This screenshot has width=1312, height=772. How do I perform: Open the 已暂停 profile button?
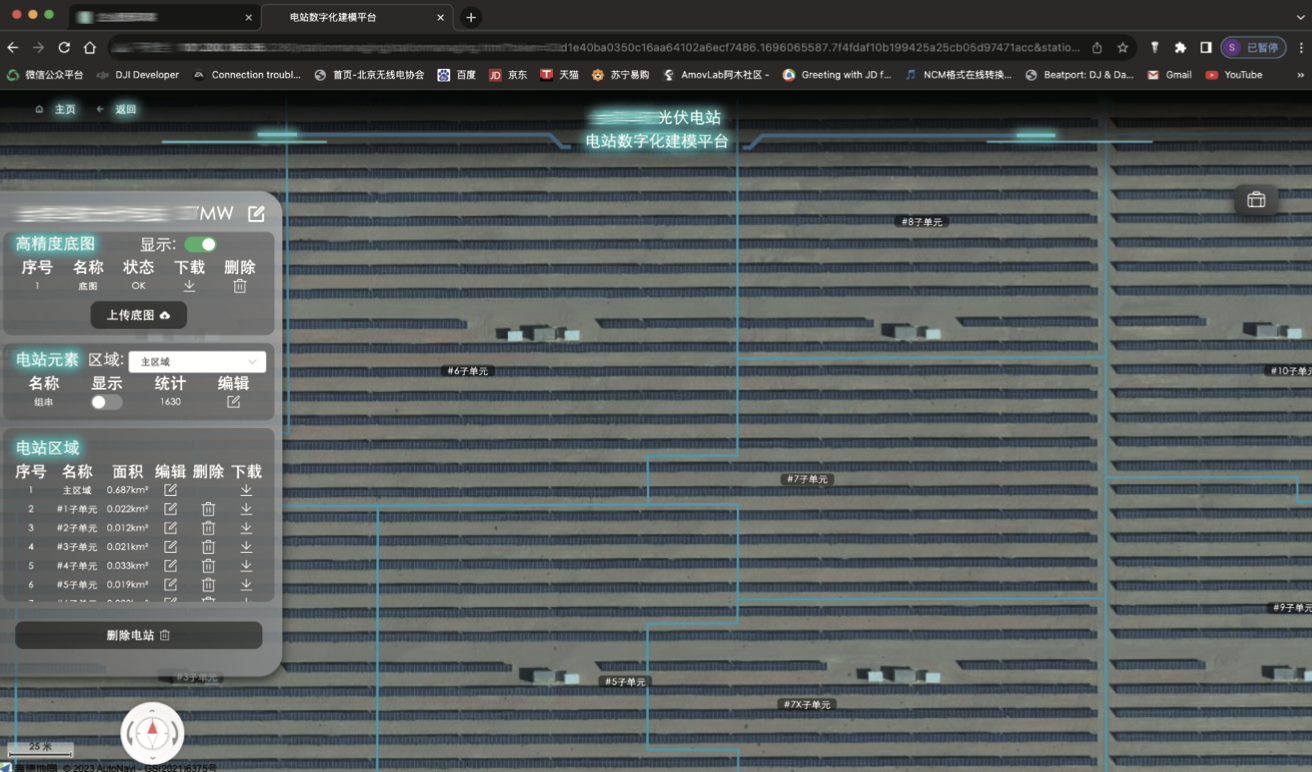pos(1253,47)
